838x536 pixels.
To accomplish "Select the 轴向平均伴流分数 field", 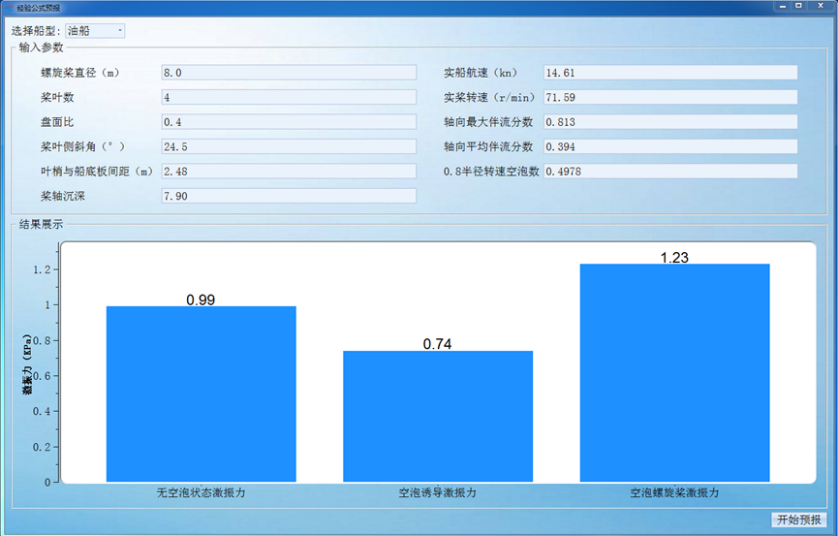I will [669, 146].
